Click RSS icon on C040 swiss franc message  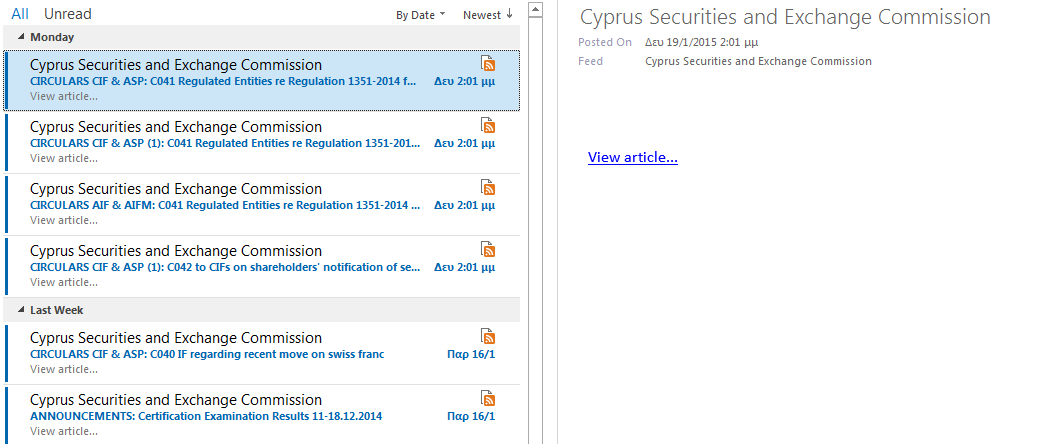pos(488,337)
